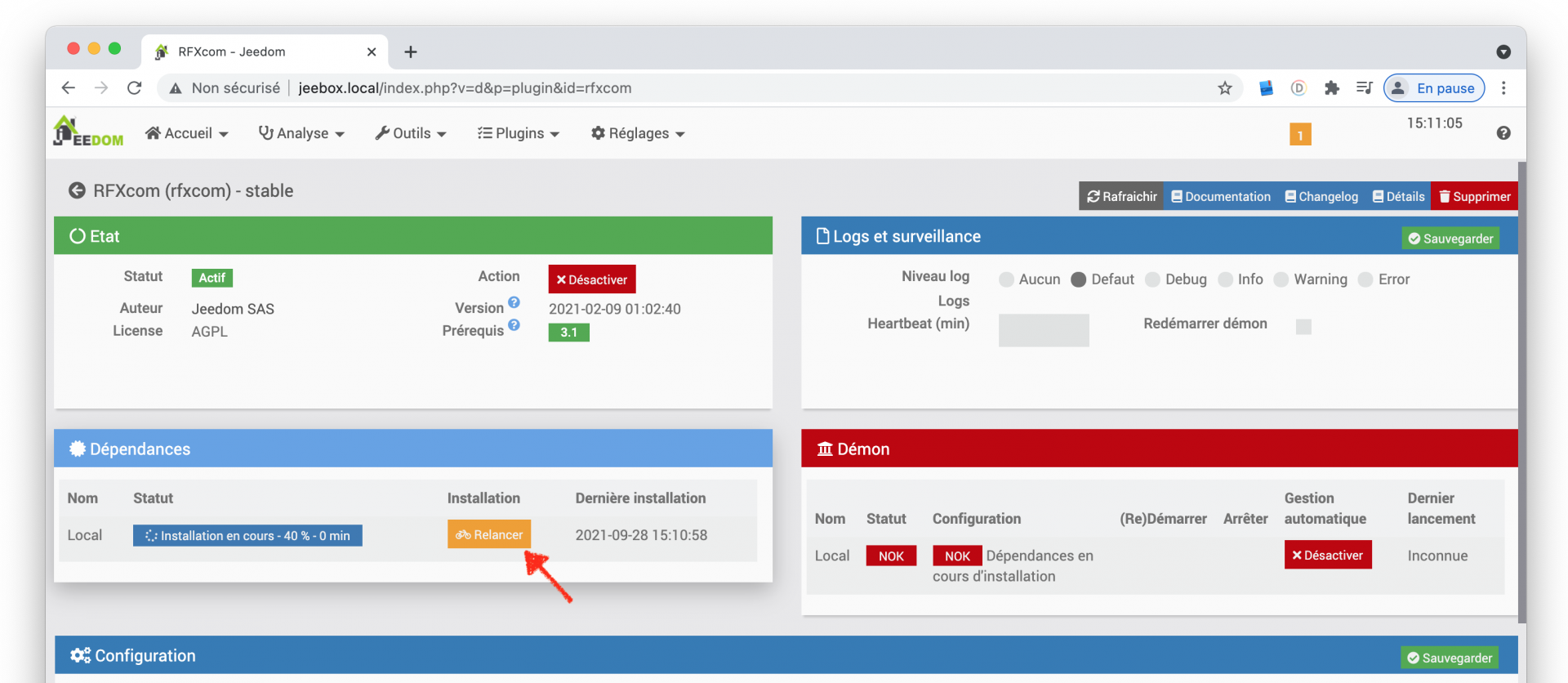Reload the page with the refresh icon
The image size is (1568, 683).
pyautogui.click(x=135, y=87)
